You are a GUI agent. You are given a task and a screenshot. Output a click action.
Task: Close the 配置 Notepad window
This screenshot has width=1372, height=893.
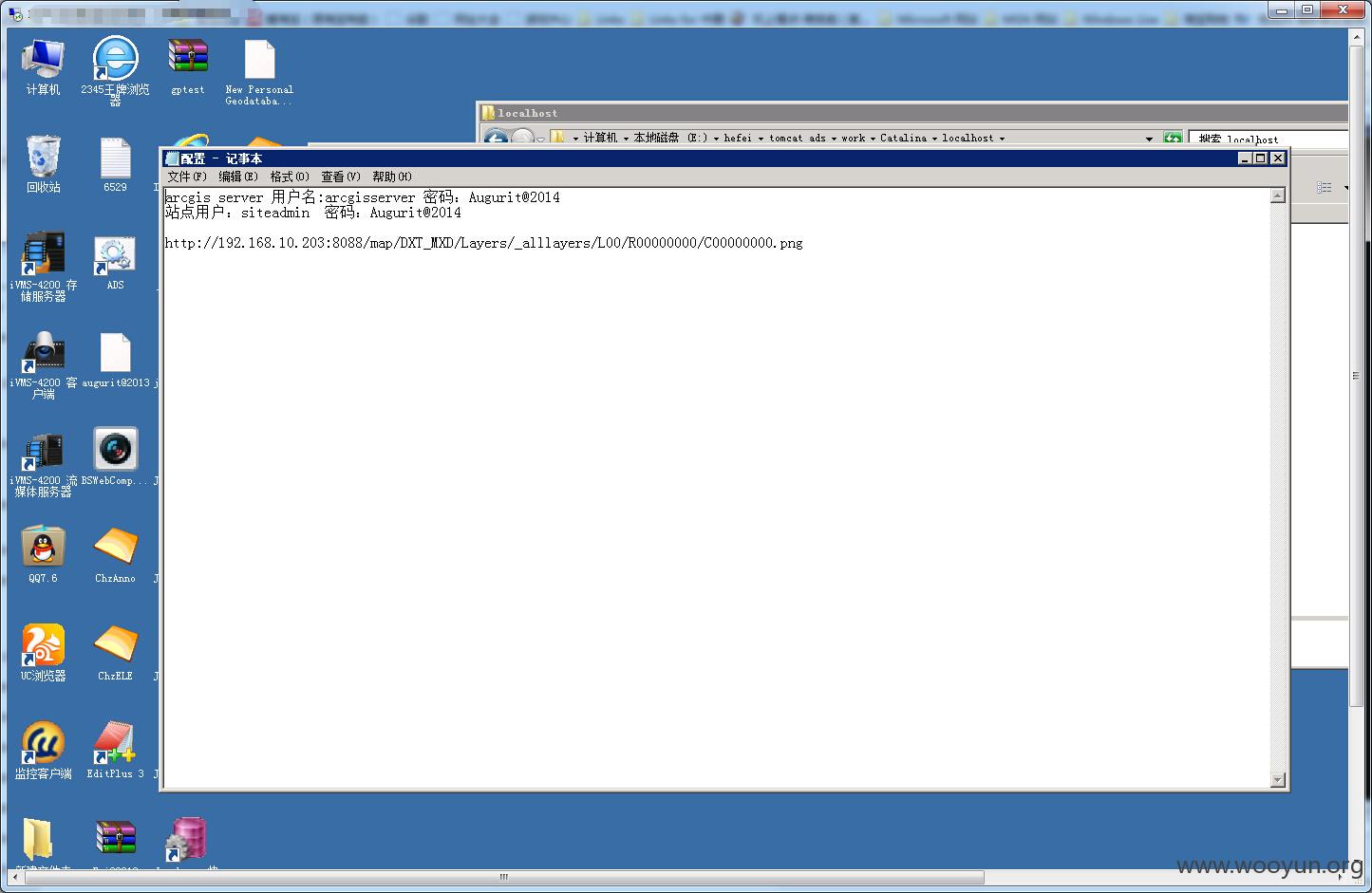coord(1278,158)
